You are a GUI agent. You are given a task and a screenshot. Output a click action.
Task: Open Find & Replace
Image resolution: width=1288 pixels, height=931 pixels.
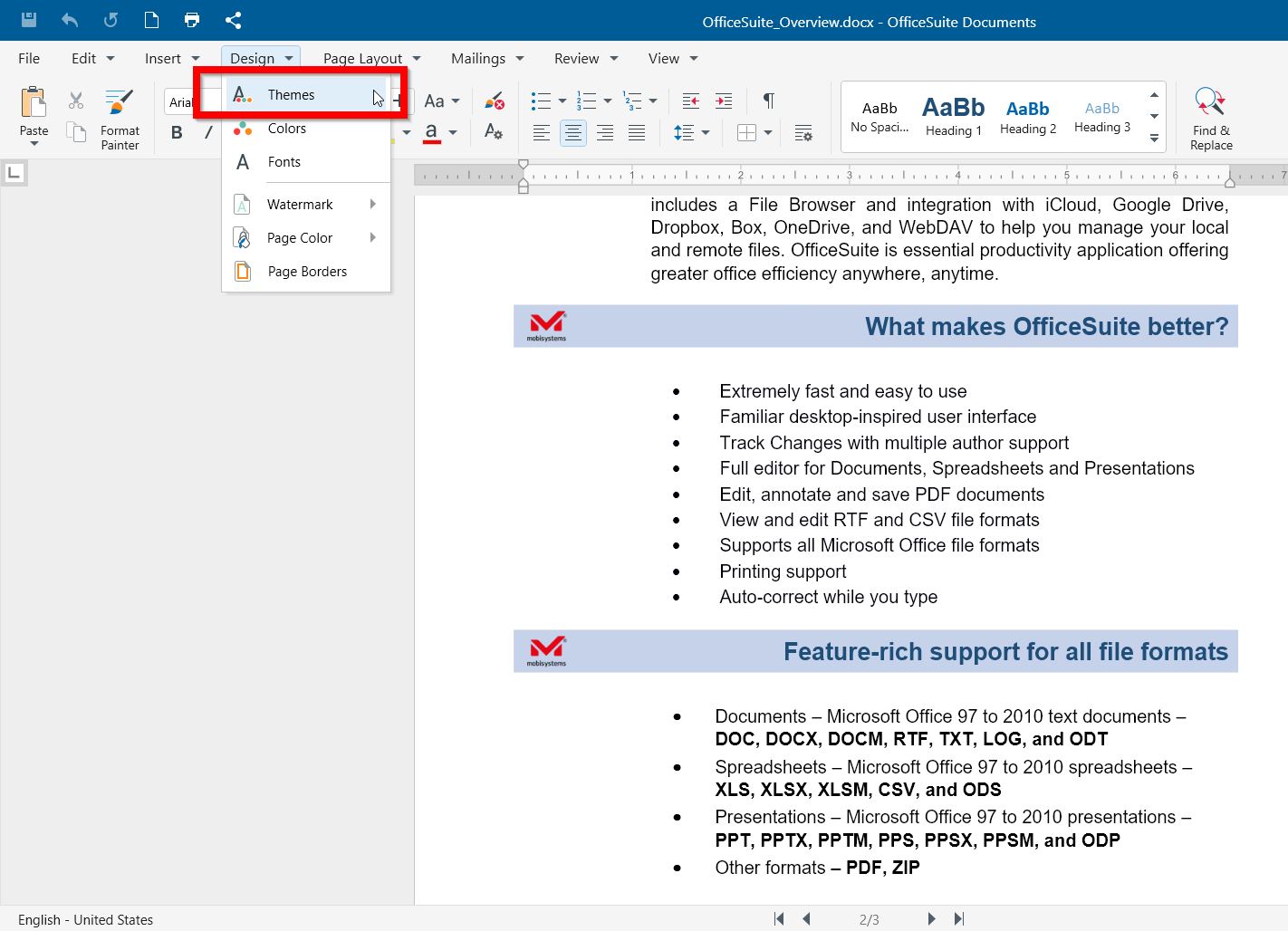point(1211,119)
